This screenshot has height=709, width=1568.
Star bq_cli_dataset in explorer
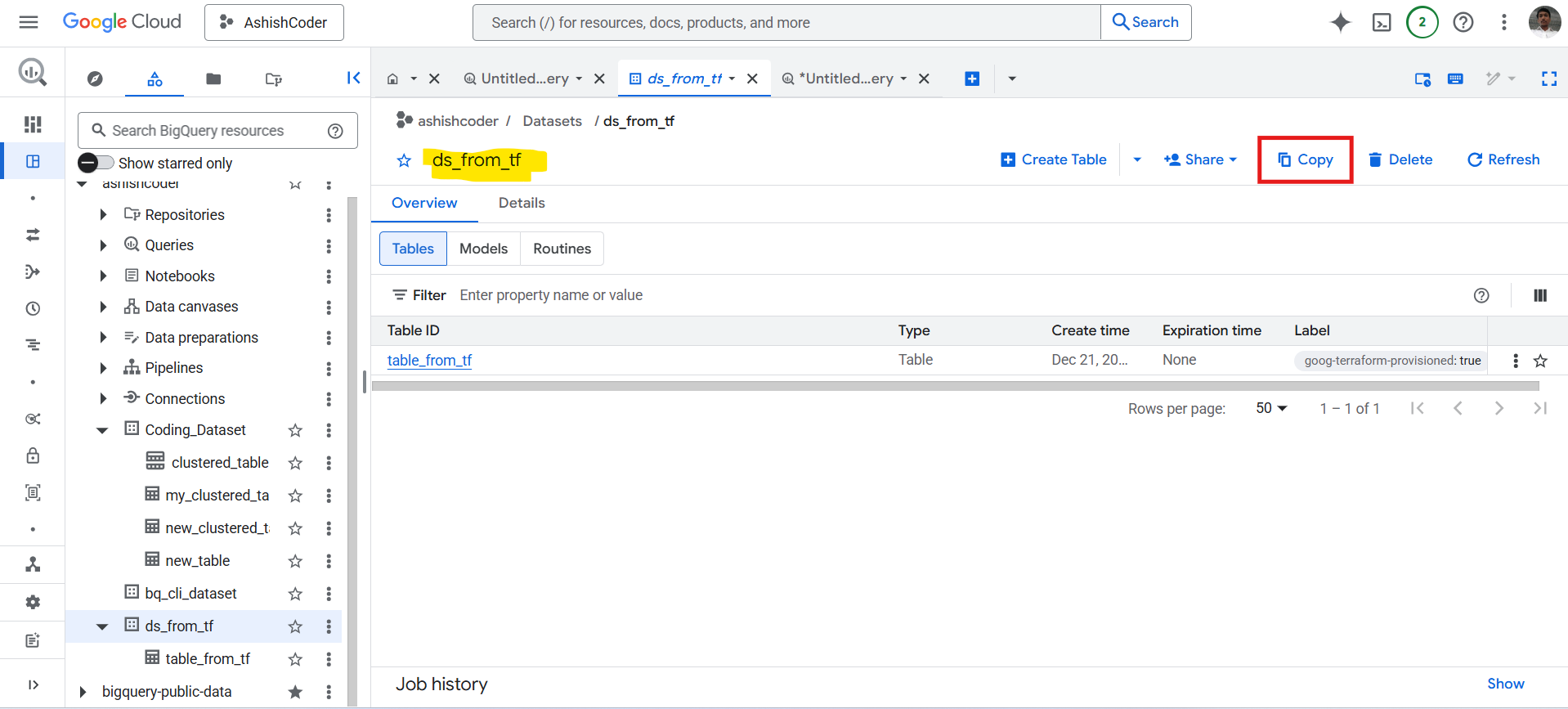295,594
